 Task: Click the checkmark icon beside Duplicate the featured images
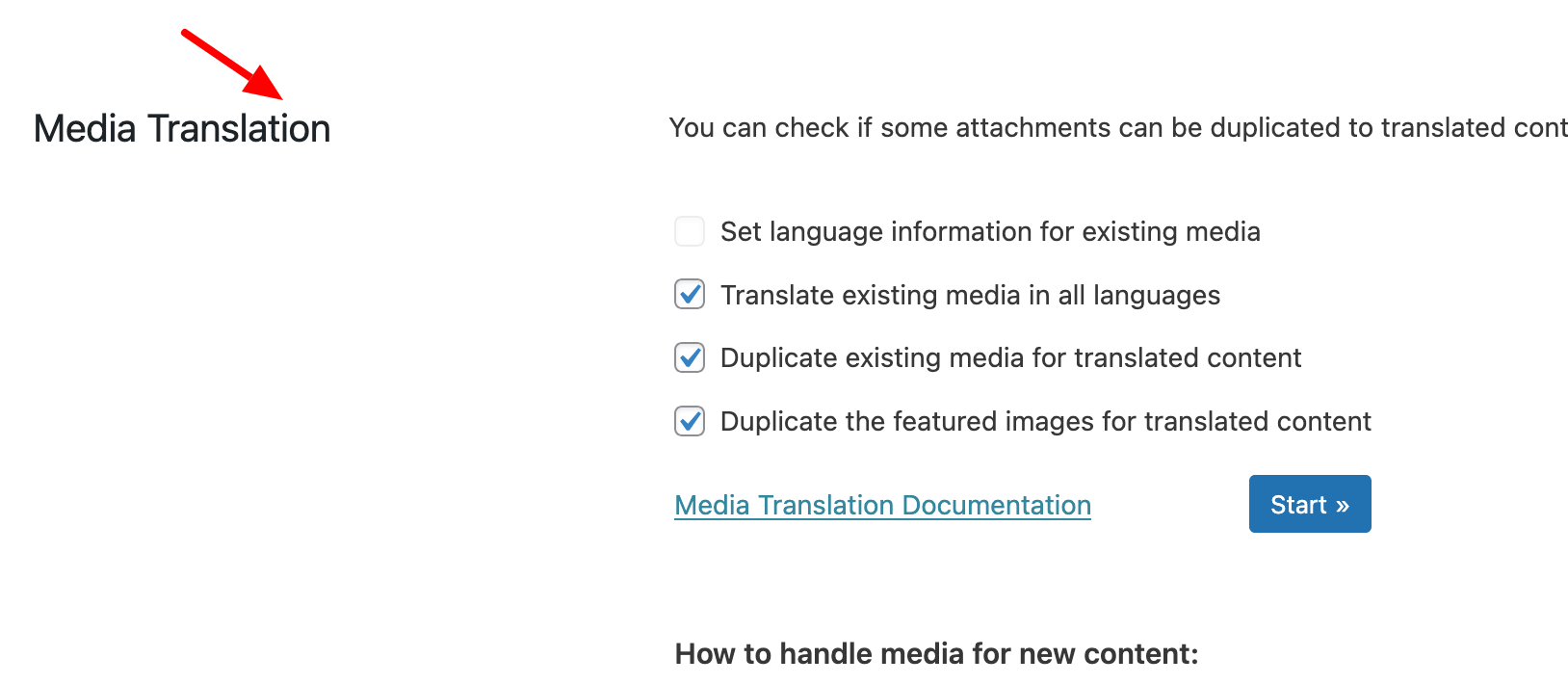pos(691,420)
